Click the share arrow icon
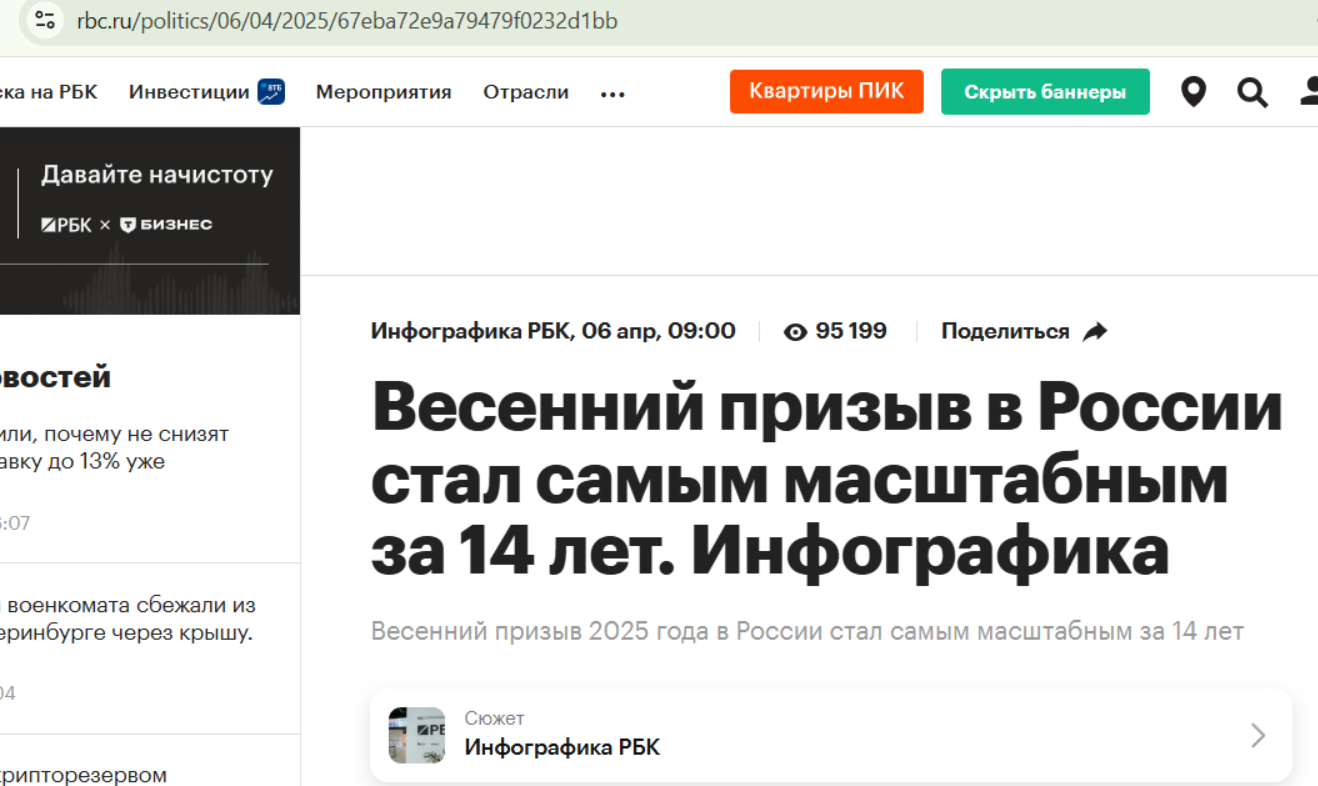The image size is (1318, 786). tap(1095, 331)
